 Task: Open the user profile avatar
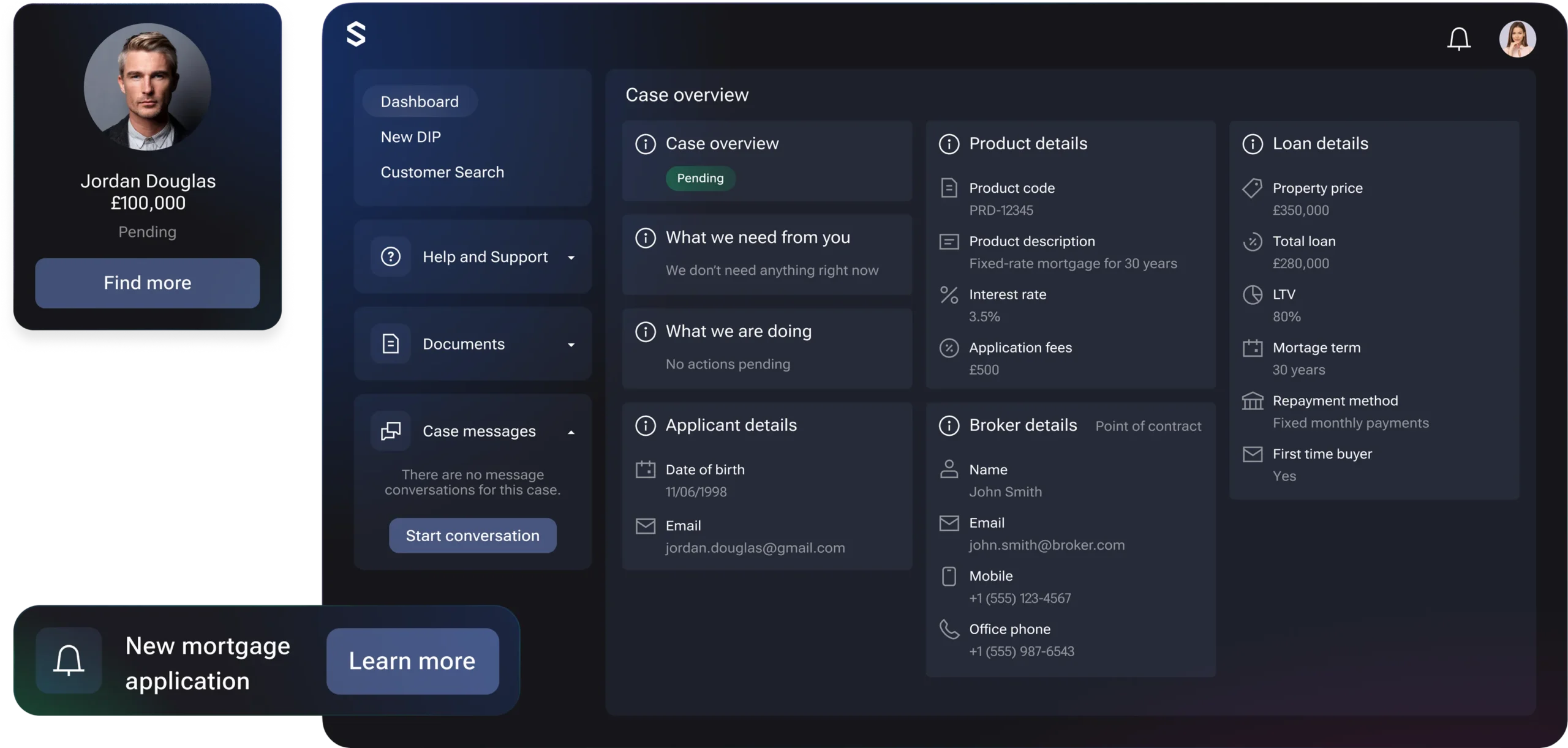pos(1517,39)
